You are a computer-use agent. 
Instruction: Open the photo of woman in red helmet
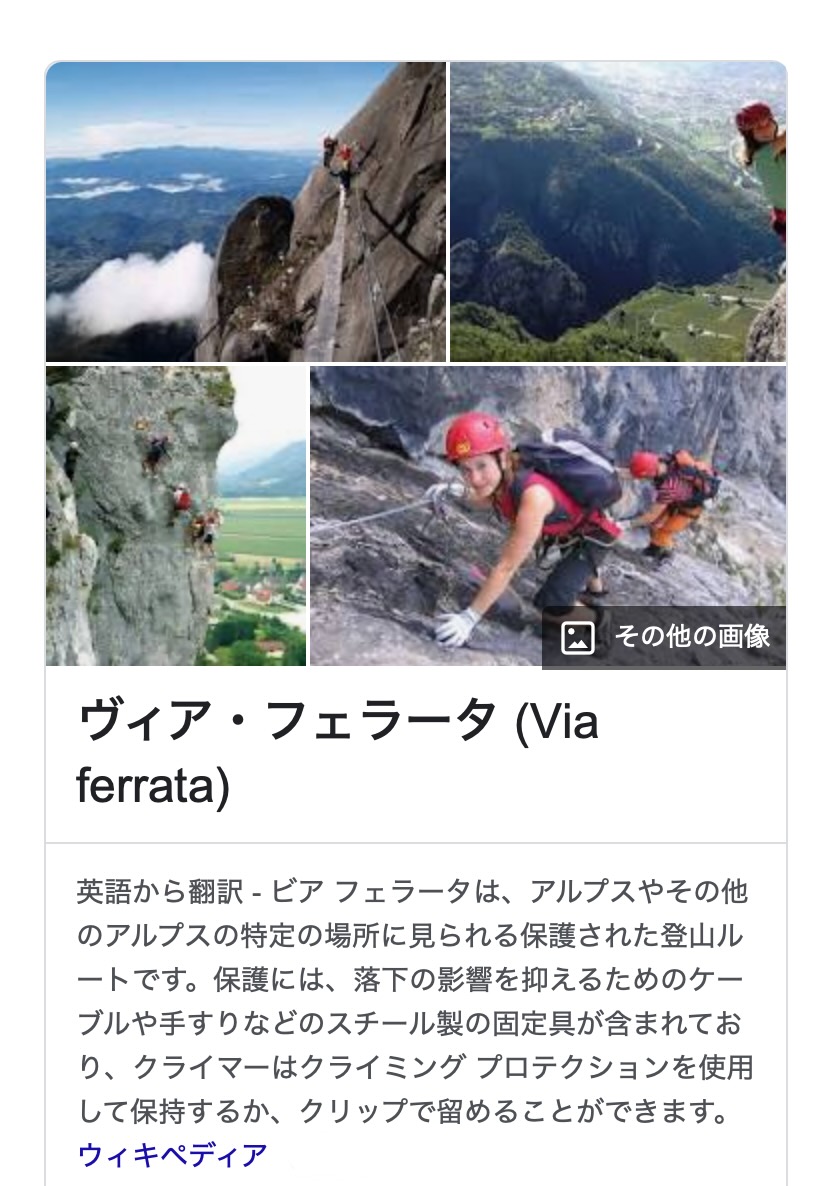coord(548,516)
